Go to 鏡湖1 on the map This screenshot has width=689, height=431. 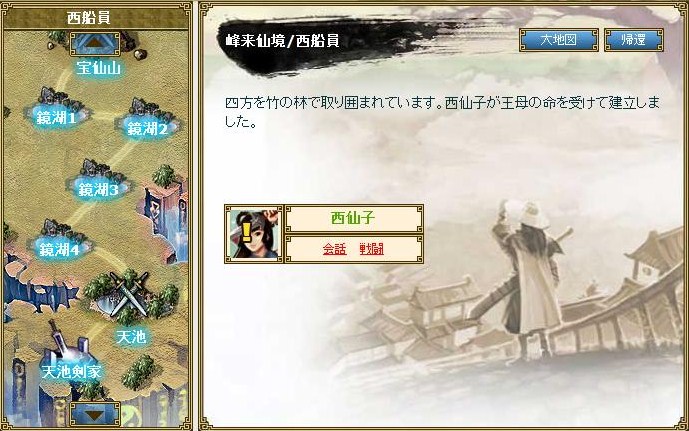pos(56,117)
